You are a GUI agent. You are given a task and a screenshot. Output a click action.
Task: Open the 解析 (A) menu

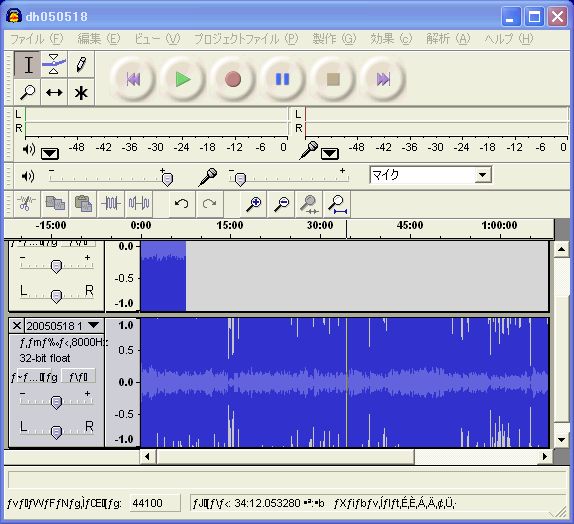point(448,38)
